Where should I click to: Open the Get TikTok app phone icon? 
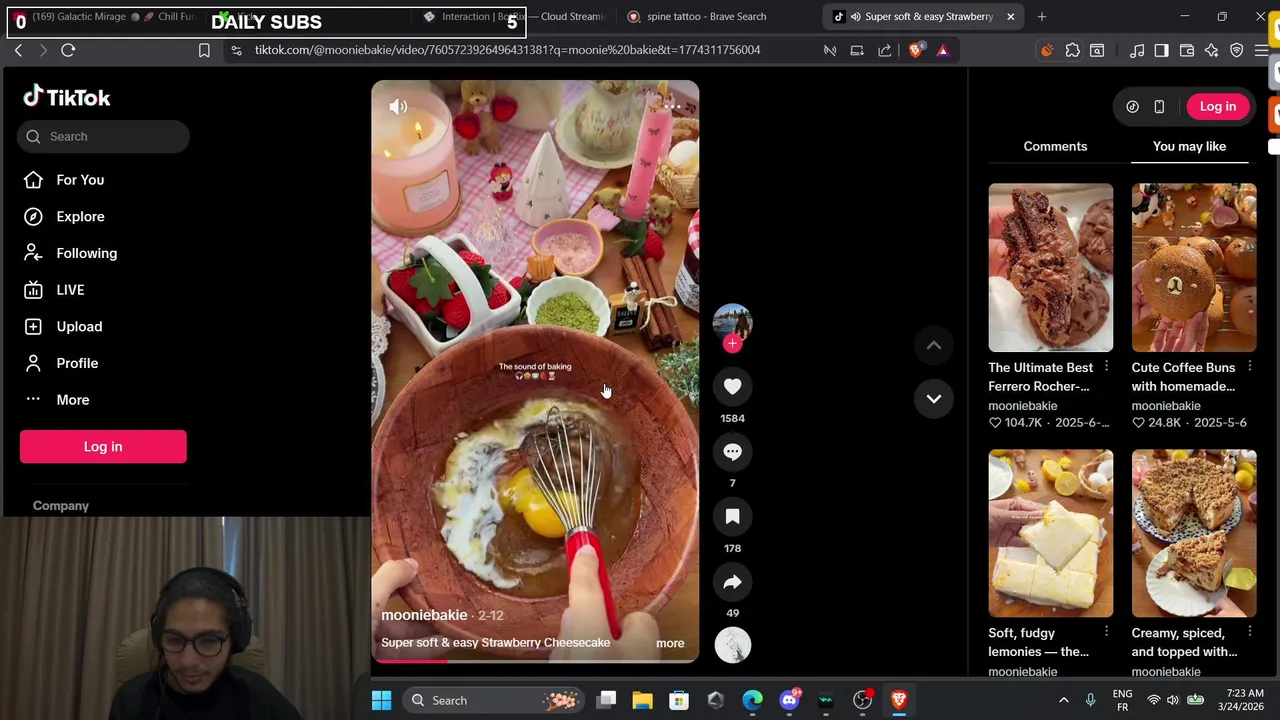pos(1159,107)
